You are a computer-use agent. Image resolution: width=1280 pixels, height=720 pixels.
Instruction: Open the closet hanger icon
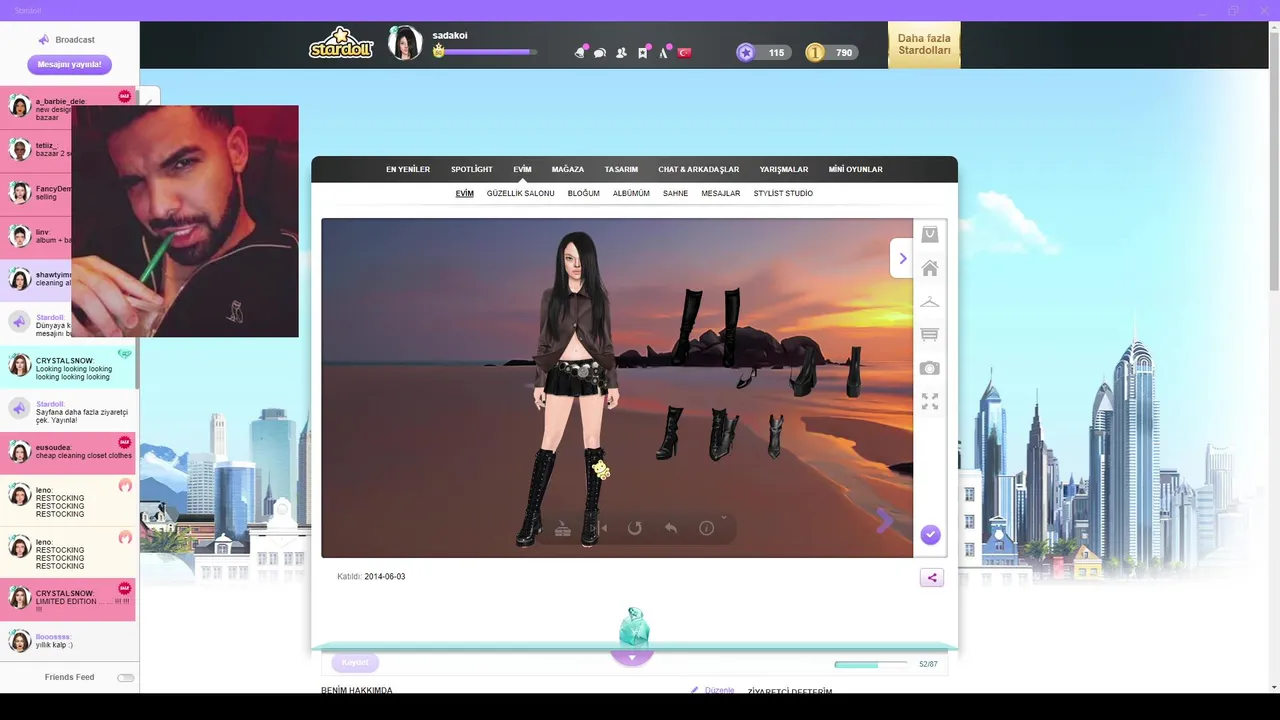[930, 302]
